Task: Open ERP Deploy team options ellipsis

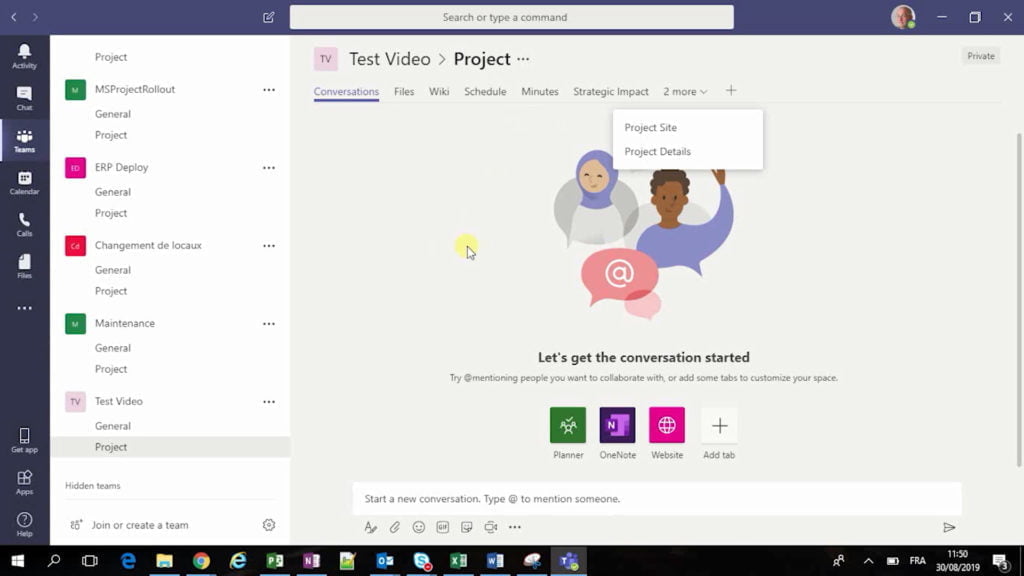Action: coord(268,168)
